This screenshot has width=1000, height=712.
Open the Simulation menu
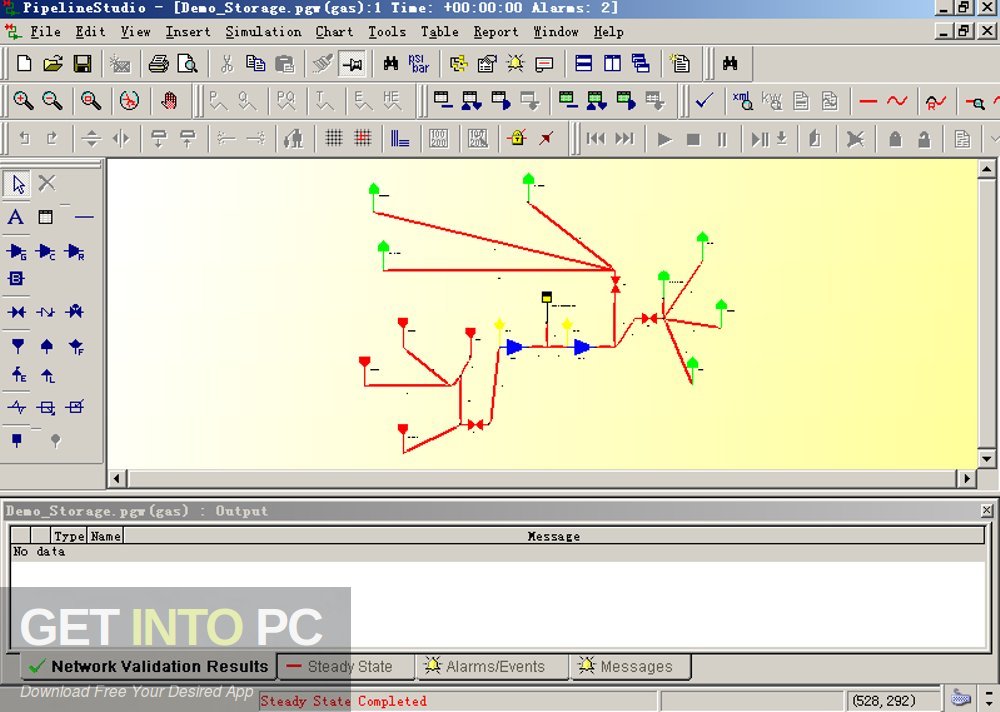click(x=263, y=31)
